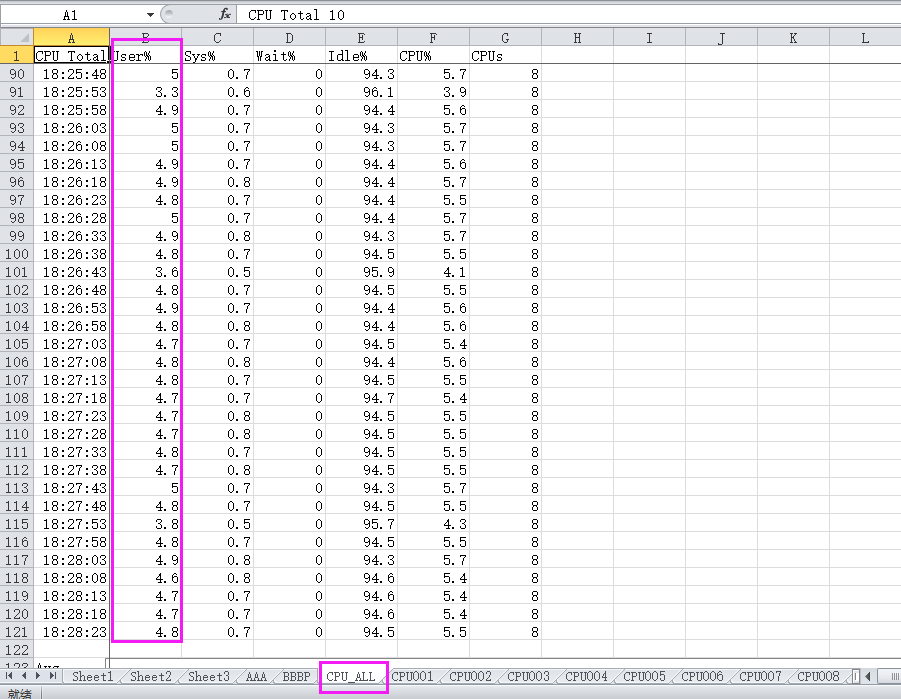This screenshot has width=901, height=699.
Task: Click the Name Box showing A1
Action: click(x=72, y=15)
